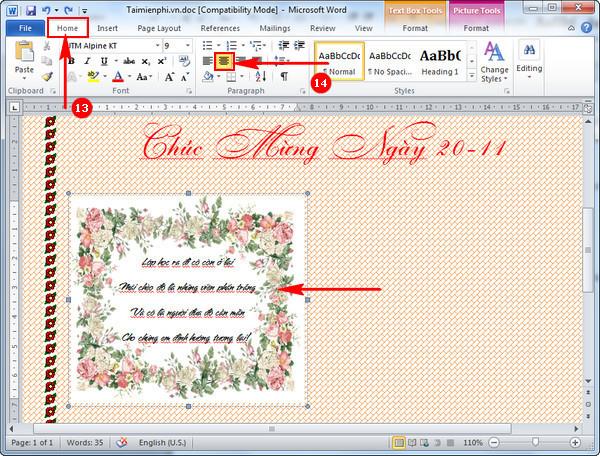Screen dimensions: 600x456
Task: Toggle Align Text Left
Action: [x=207, y=61]
